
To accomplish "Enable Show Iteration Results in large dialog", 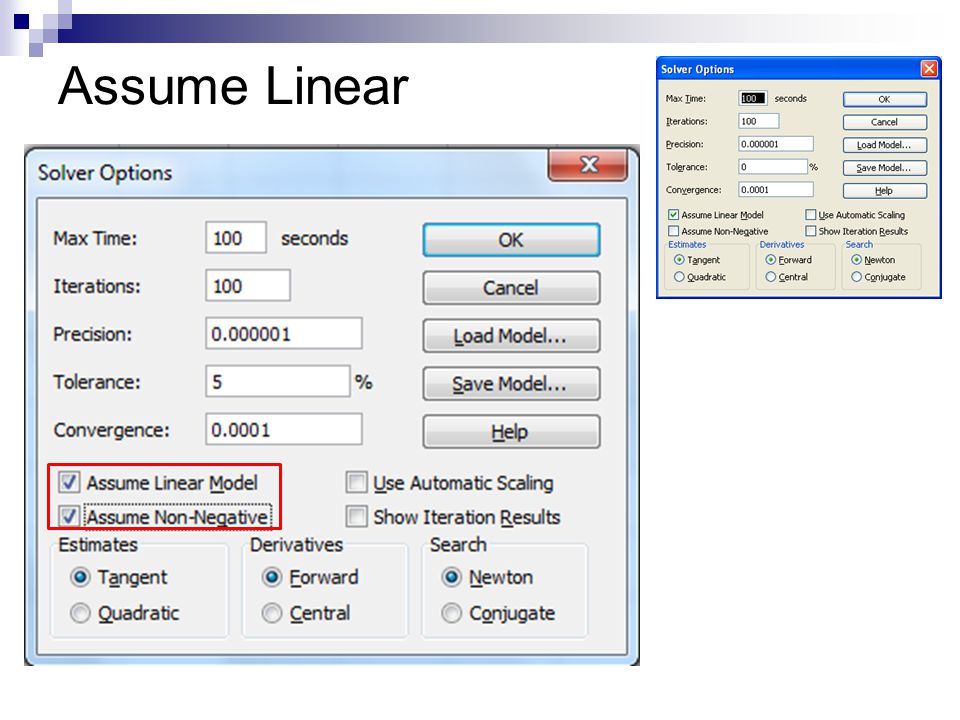I will pyautogui.click(x=356, y=516).
